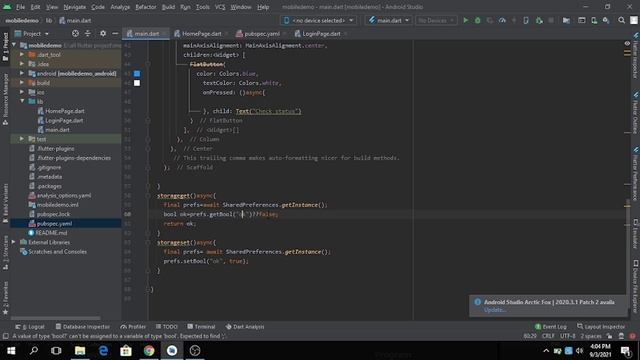Image resolution: width=640 pixels, height=360 pixels.
Task: Select pubspec.lock in project tree
Action: click(x=49, y=214)
